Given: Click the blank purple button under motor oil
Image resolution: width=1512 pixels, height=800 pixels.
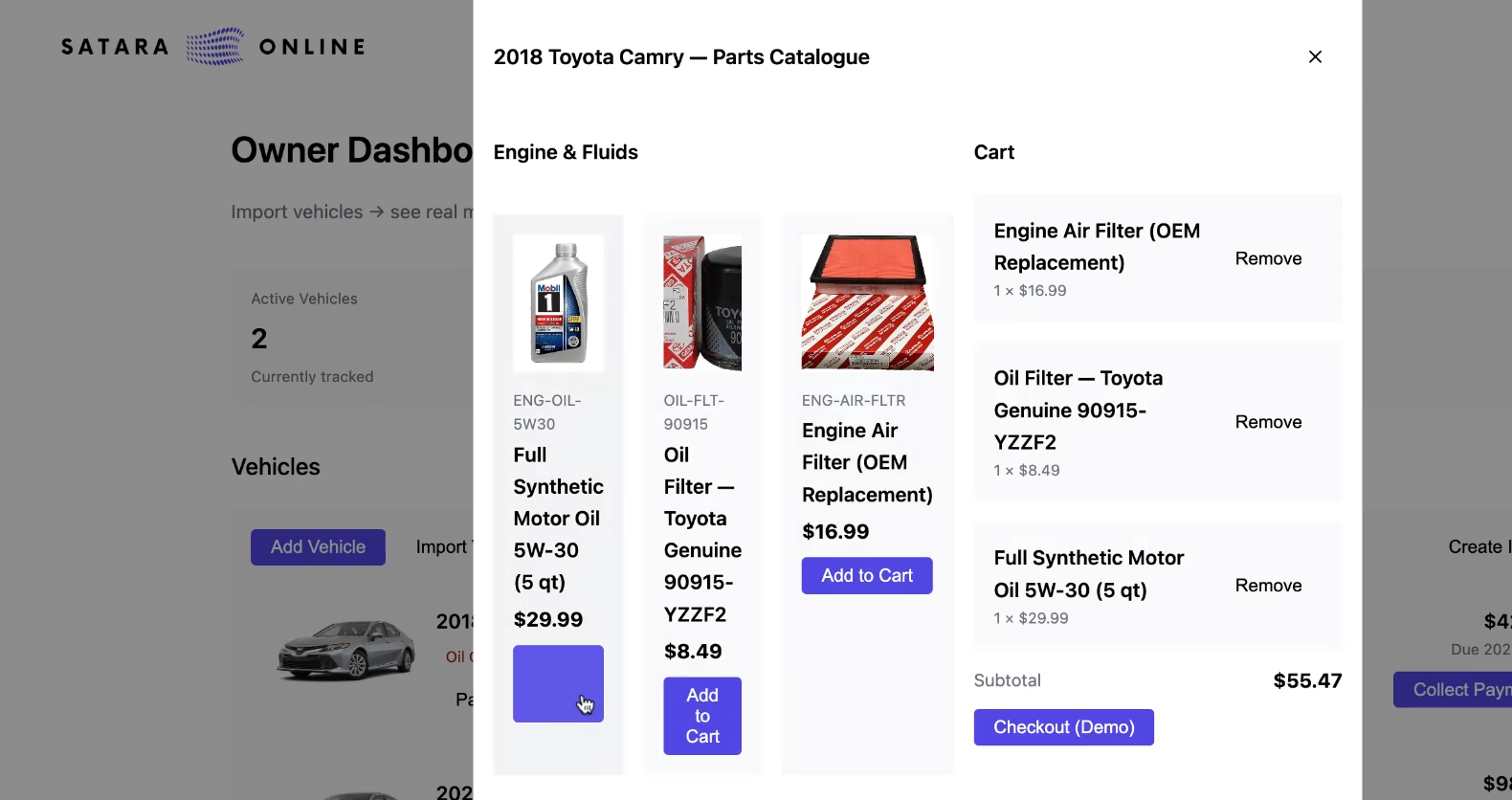Looking at the screenshot, I should pos(558,683).
